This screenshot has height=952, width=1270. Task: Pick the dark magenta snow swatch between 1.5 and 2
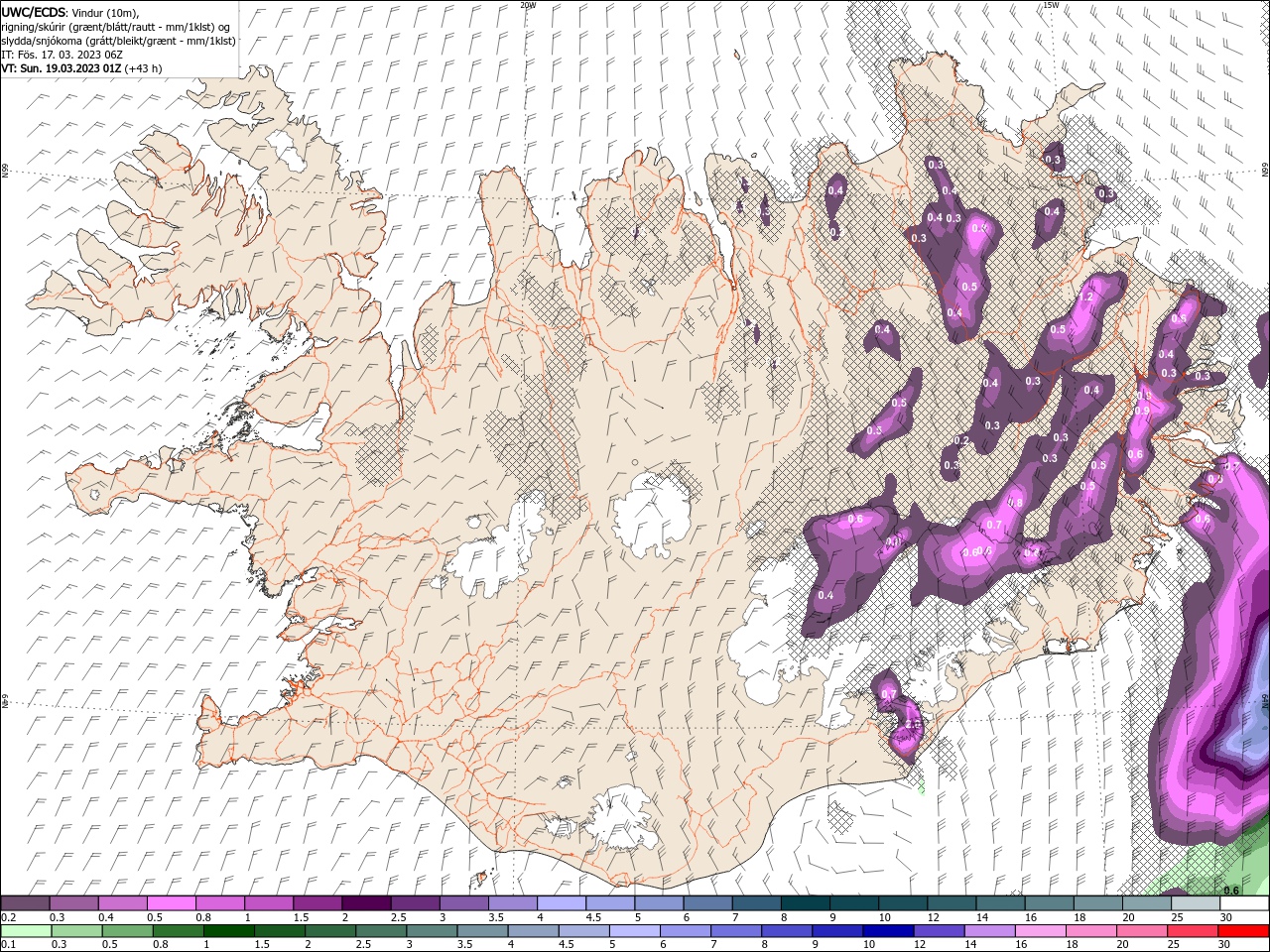click(317, 903)
